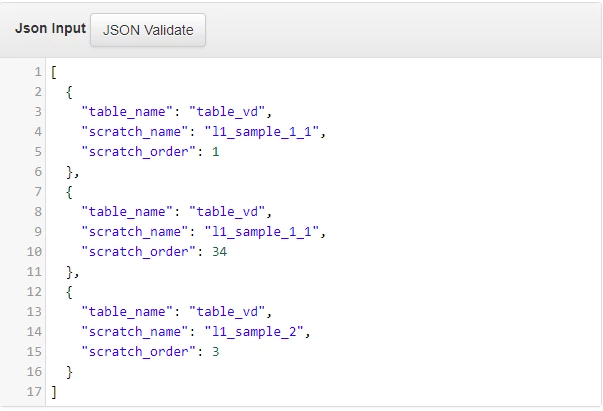603x411 pixels.
Task: Click line number 6 in gutter
Action: 37,172
